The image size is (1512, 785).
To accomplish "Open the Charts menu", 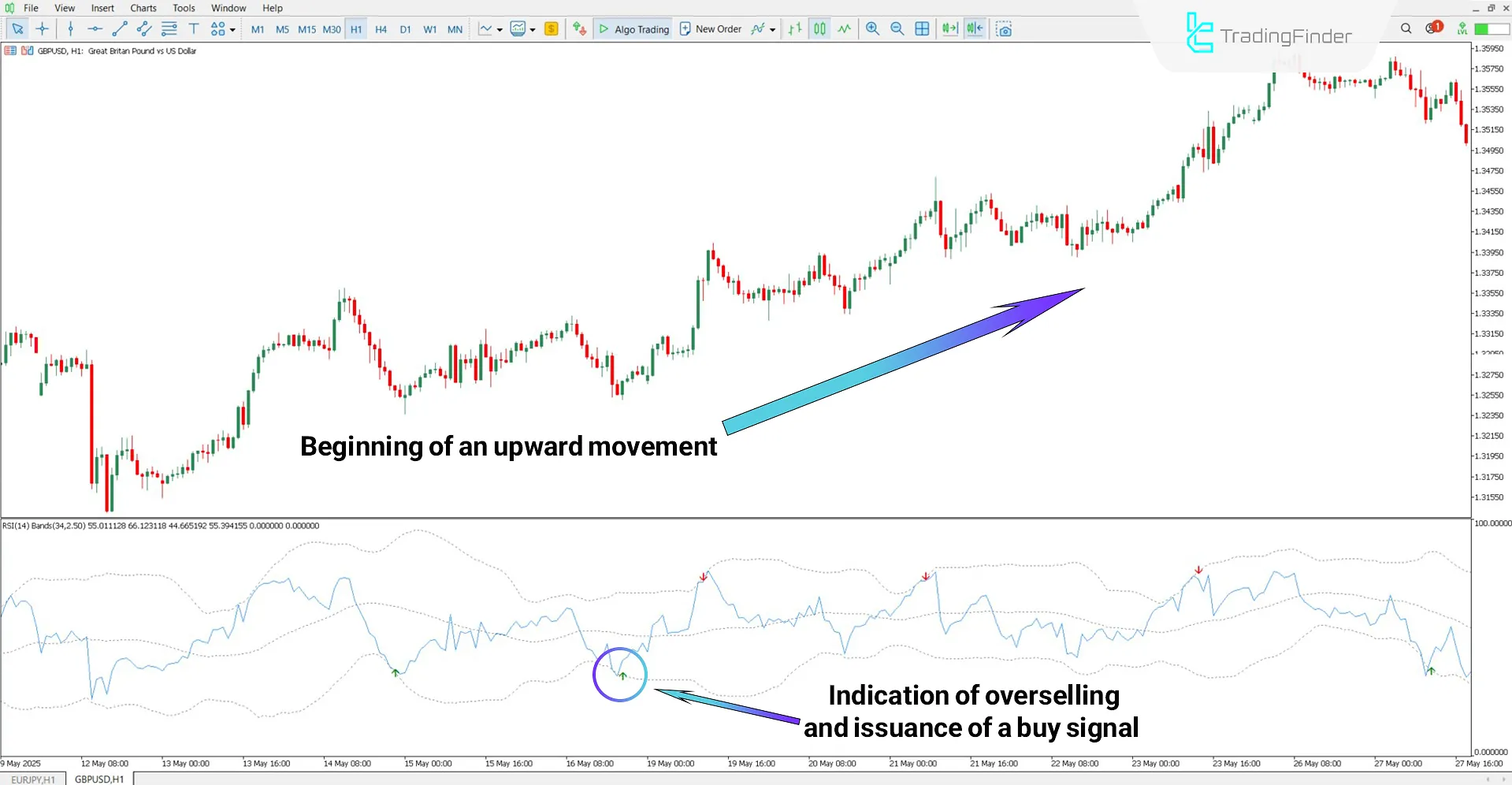I will (143, 8).
